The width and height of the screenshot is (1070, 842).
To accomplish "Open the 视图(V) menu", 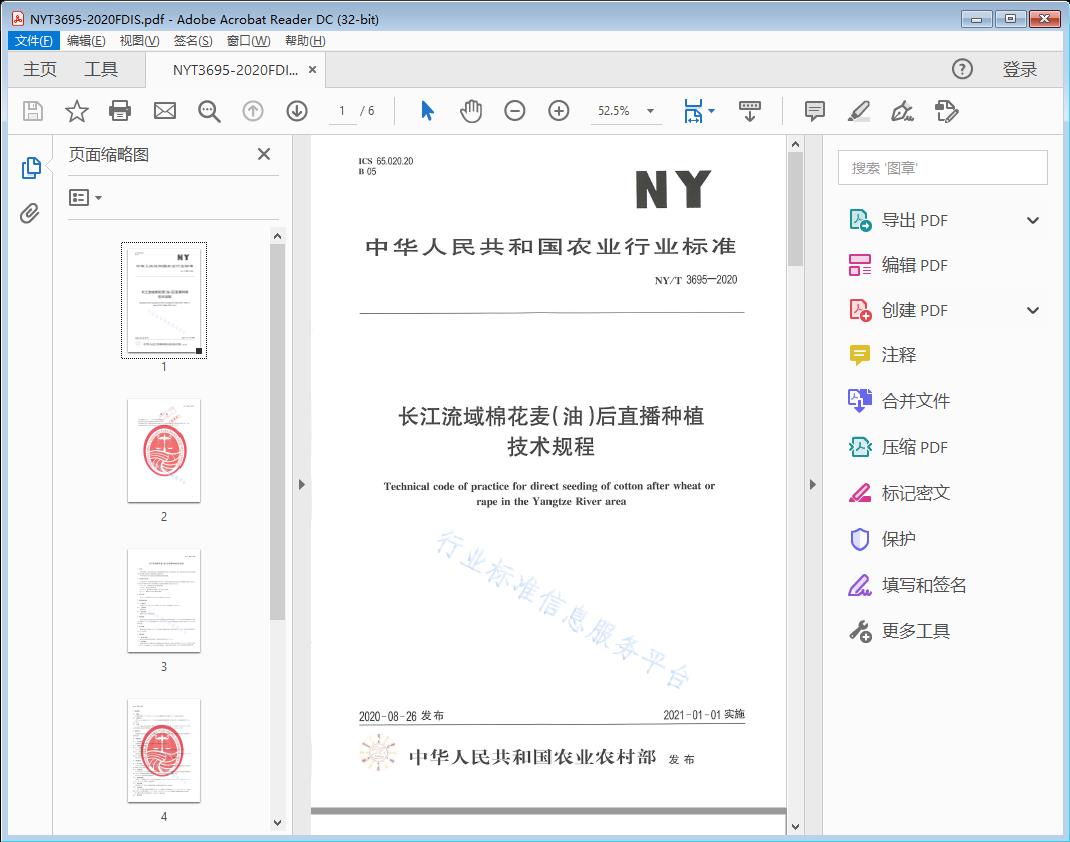I will pos(139,41).
